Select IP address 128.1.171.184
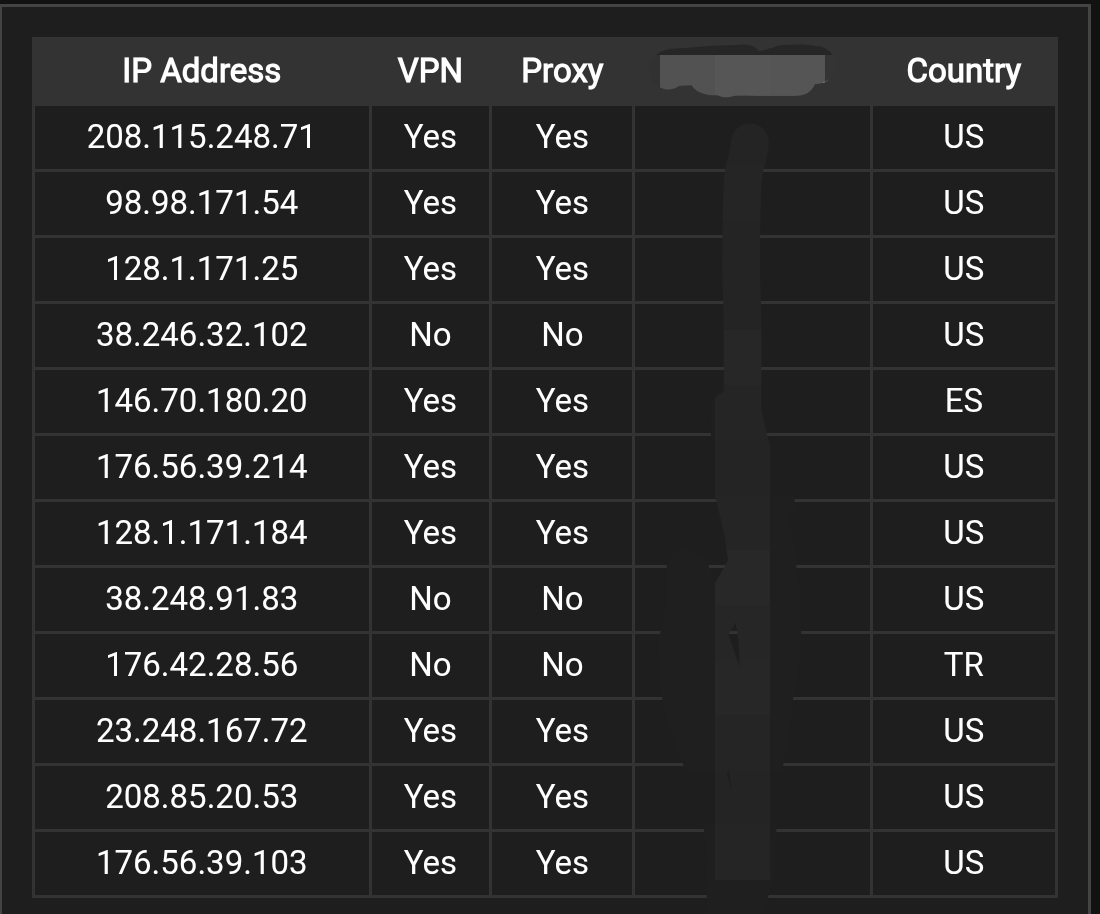Viewport: 1100px width, 914px height. point(201,532)
